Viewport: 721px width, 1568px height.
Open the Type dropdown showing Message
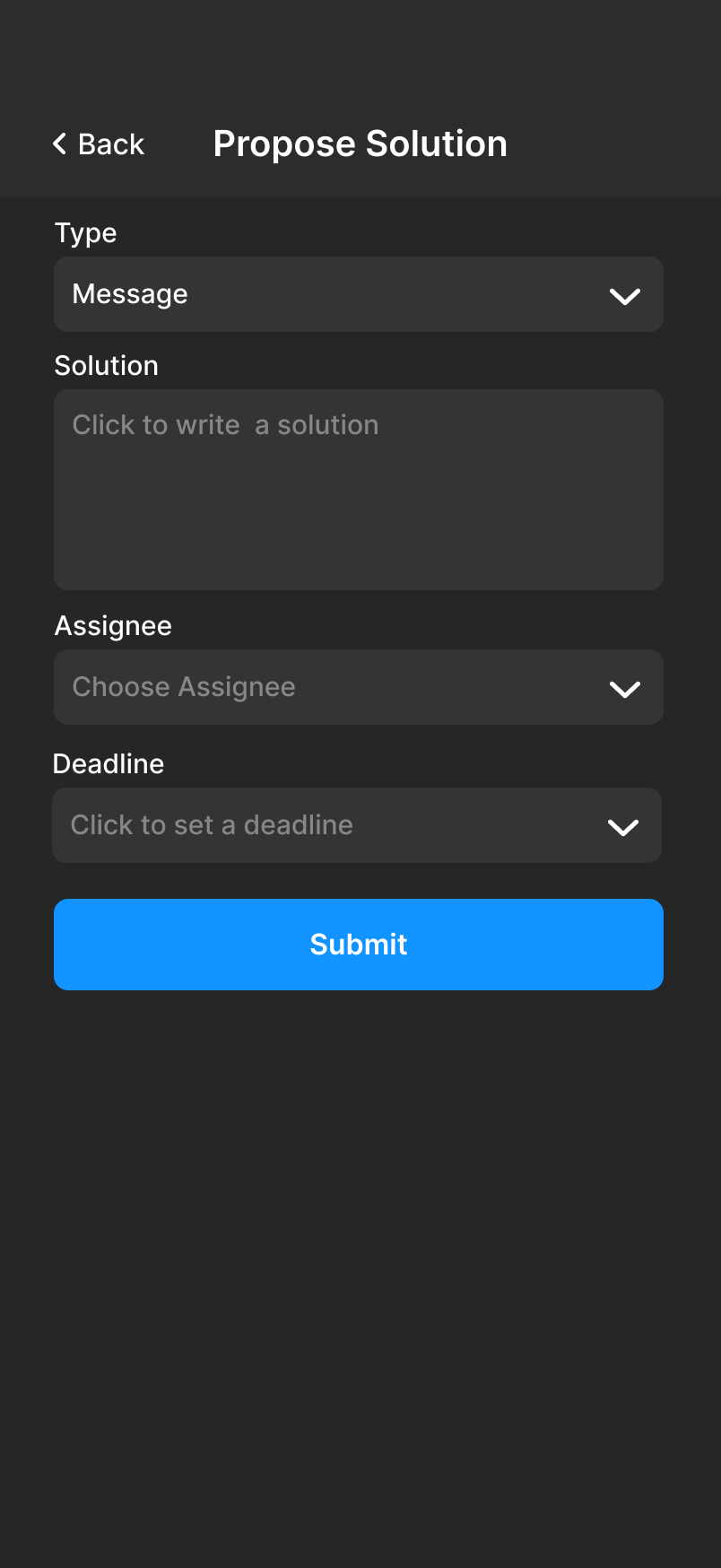359,294
